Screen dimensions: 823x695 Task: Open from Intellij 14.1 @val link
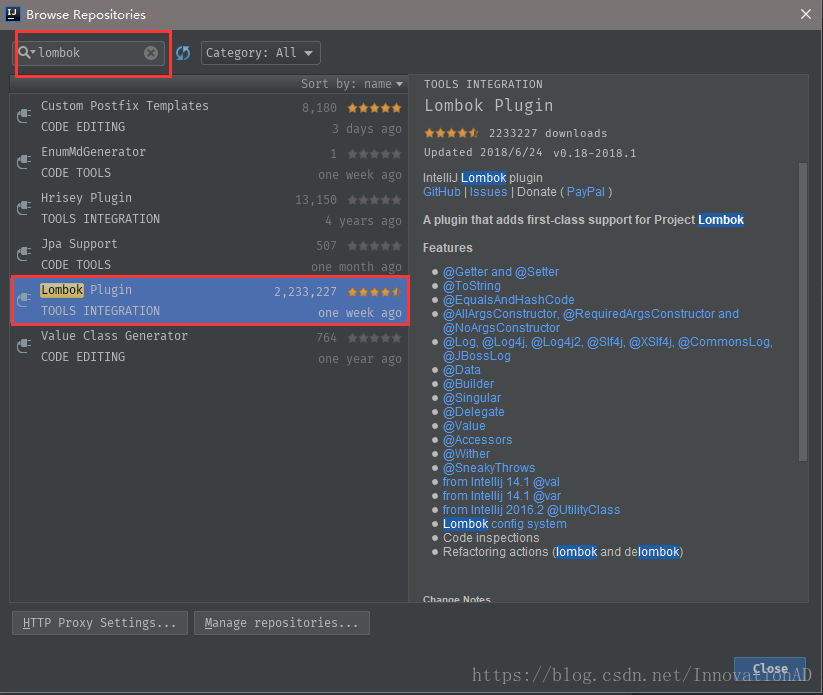501,482
